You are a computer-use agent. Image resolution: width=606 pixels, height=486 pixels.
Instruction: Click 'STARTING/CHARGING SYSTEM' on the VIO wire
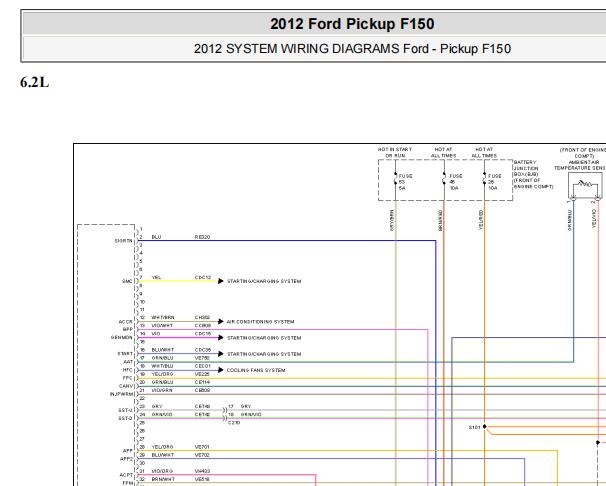coord(264,338)
